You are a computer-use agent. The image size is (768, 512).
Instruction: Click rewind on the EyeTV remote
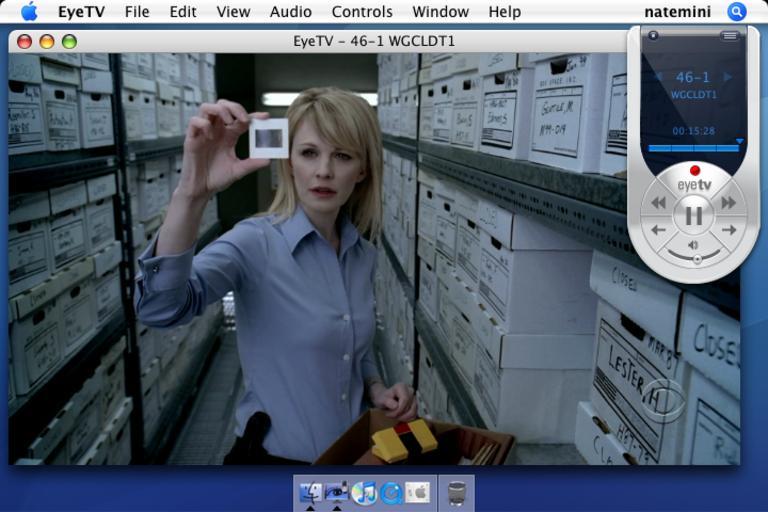pos(658,203)
